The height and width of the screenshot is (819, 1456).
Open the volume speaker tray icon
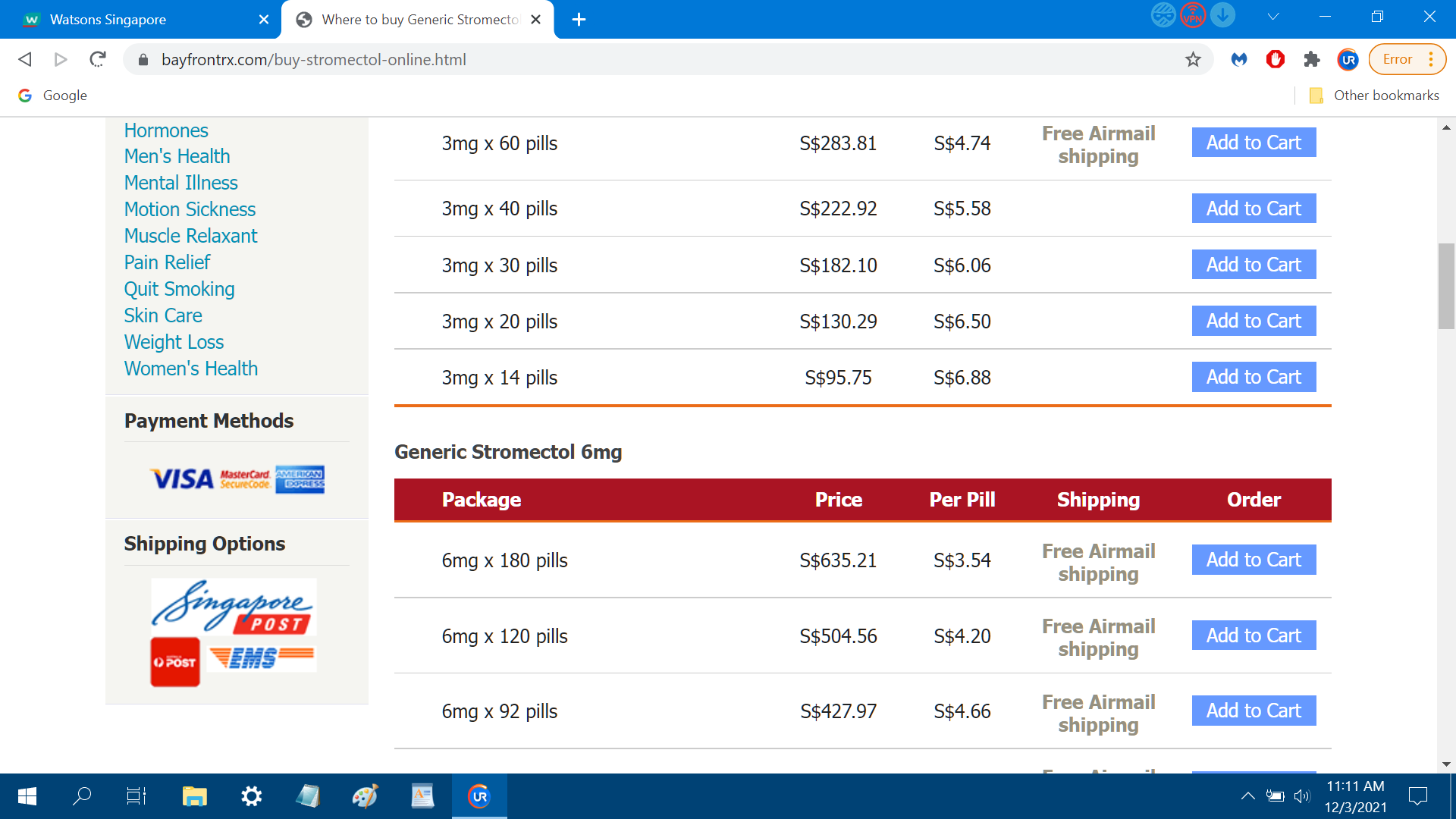pyautogui.click(x=1302, y=796)
